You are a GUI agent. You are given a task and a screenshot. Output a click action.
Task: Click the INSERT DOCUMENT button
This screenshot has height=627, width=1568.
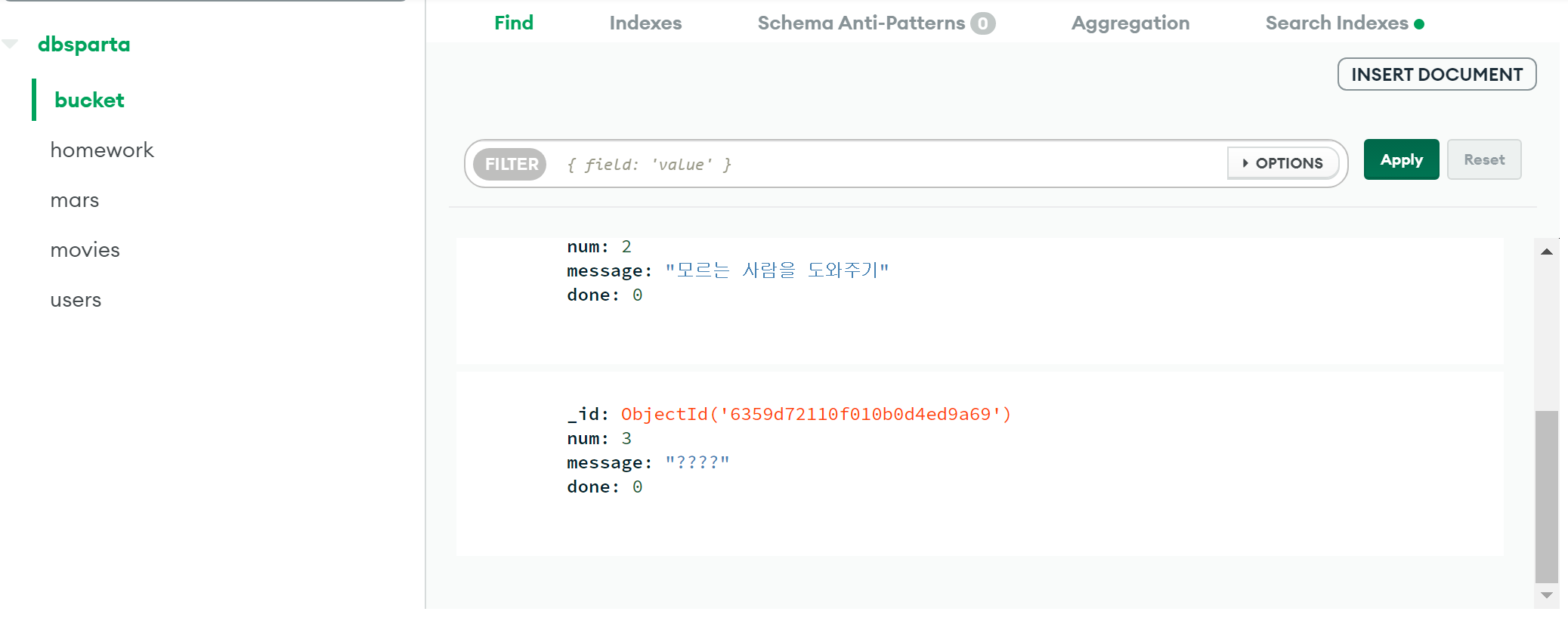pyautogui.click(x=1437, y=74)
